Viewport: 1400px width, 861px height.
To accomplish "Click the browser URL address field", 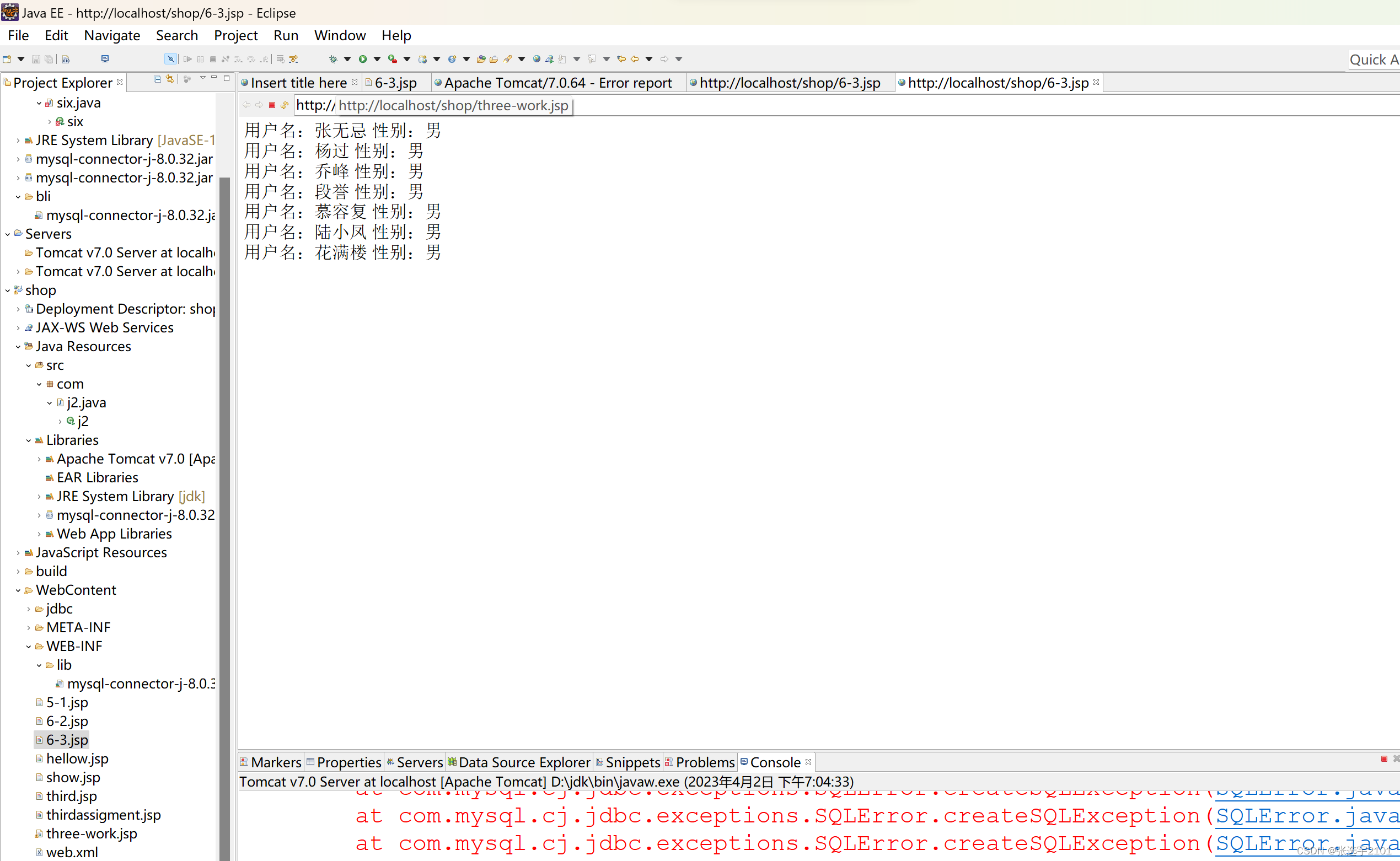I will (x=433, y=105).
